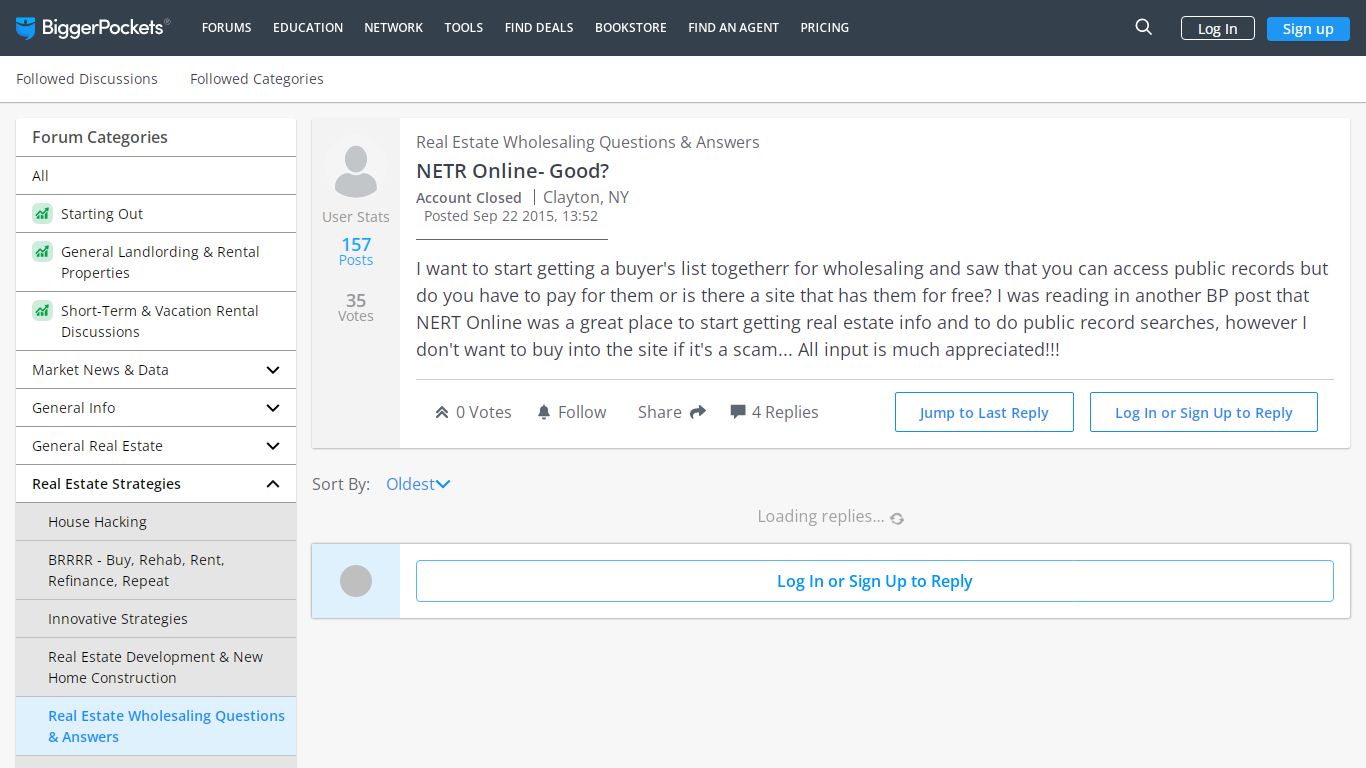Open Real Estate Development & New Home Construction
Viewport: 1366px width, 768px height.
tap(156, 667)
